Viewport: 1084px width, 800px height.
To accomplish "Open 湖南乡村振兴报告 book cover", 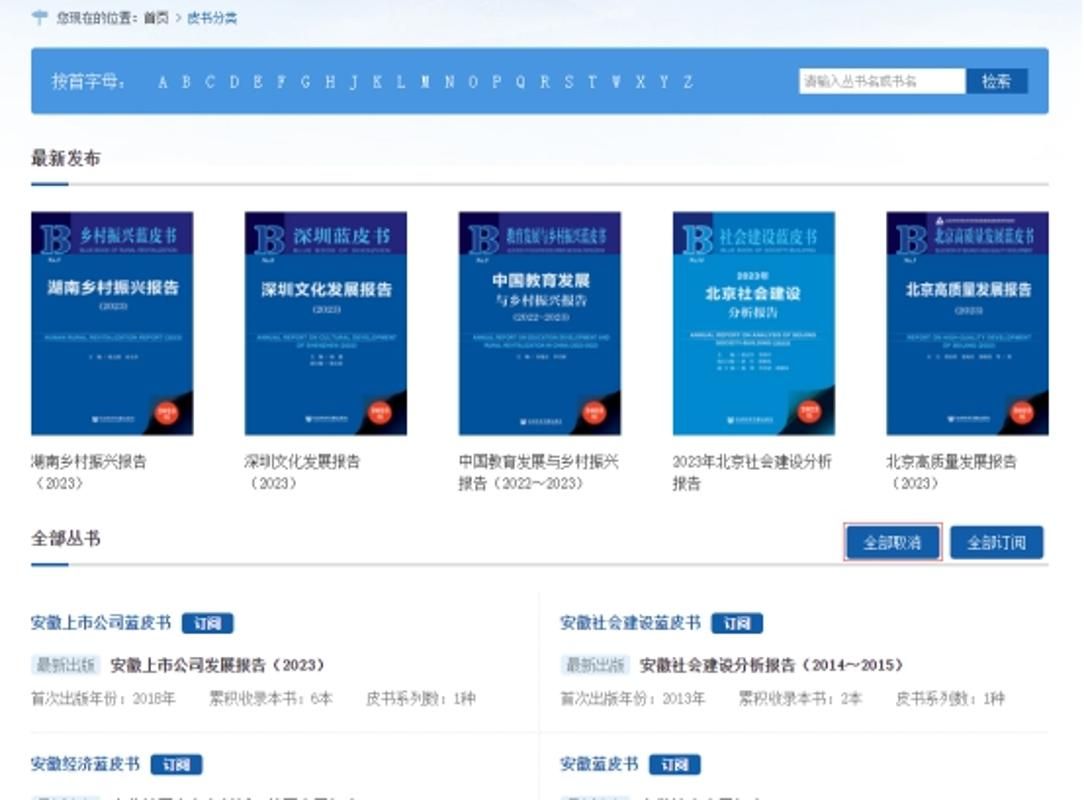I will (112, 323).
